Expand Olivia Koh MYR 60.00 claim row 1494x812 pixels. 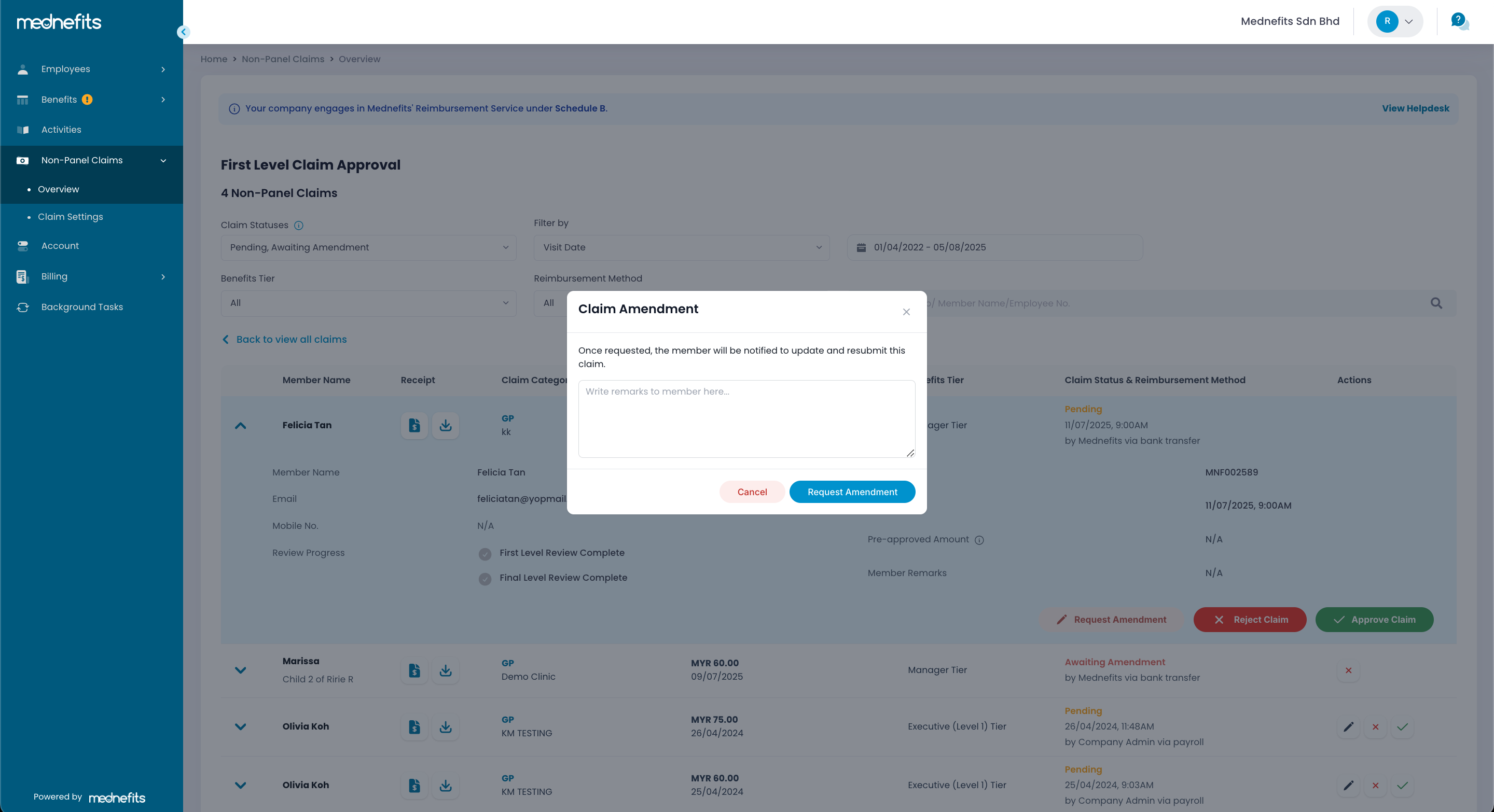click(x=241, y=786)
